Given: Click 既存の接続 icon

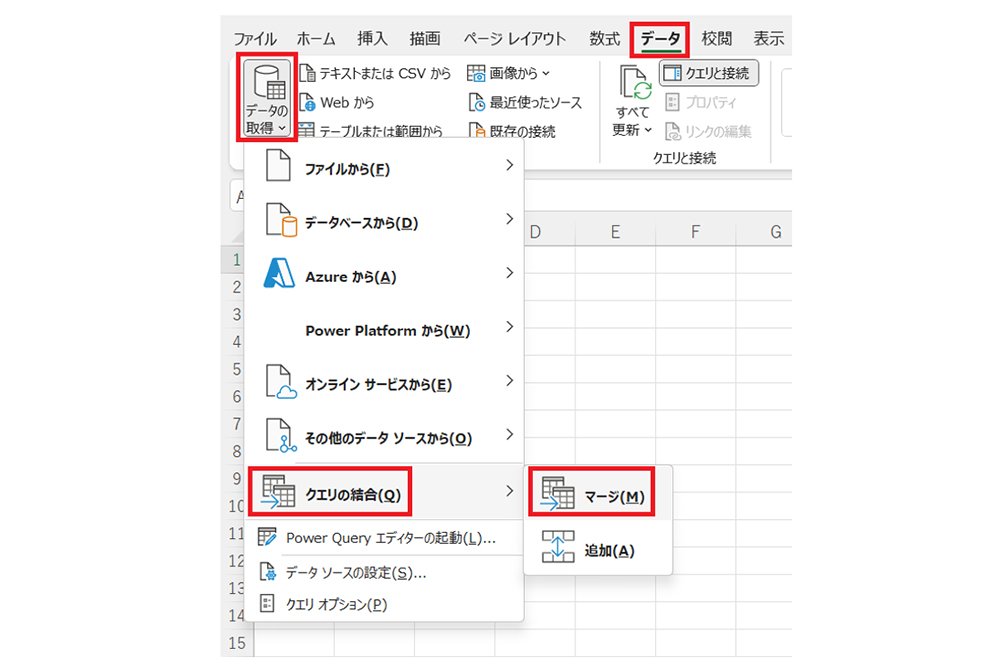Looking at the screenshot, I should 476,130.
